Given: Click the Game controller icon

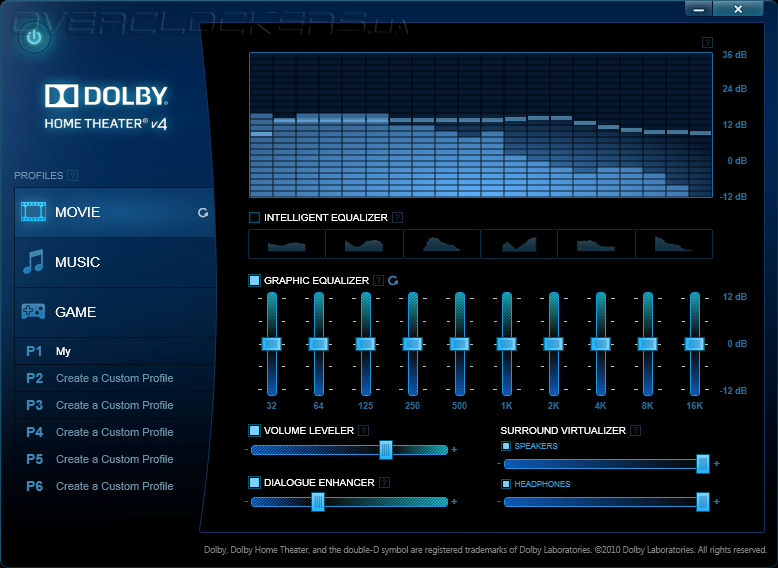Looking at the screenshot, I should 33,312.
